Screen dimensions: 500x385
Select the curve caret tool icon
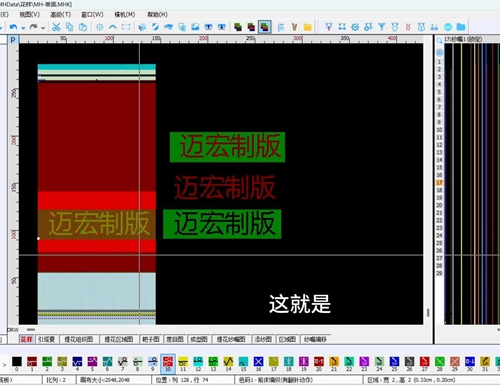click(113, 27)
